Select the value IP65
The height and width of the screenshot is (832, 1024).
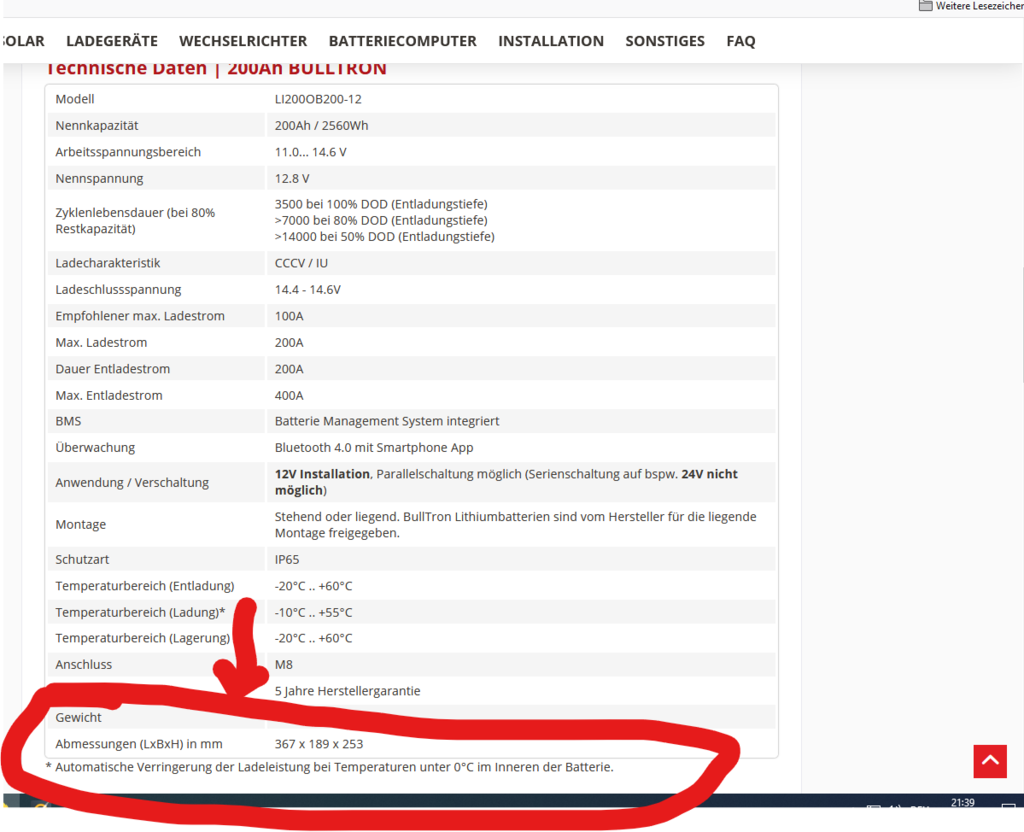pos(287,560)
